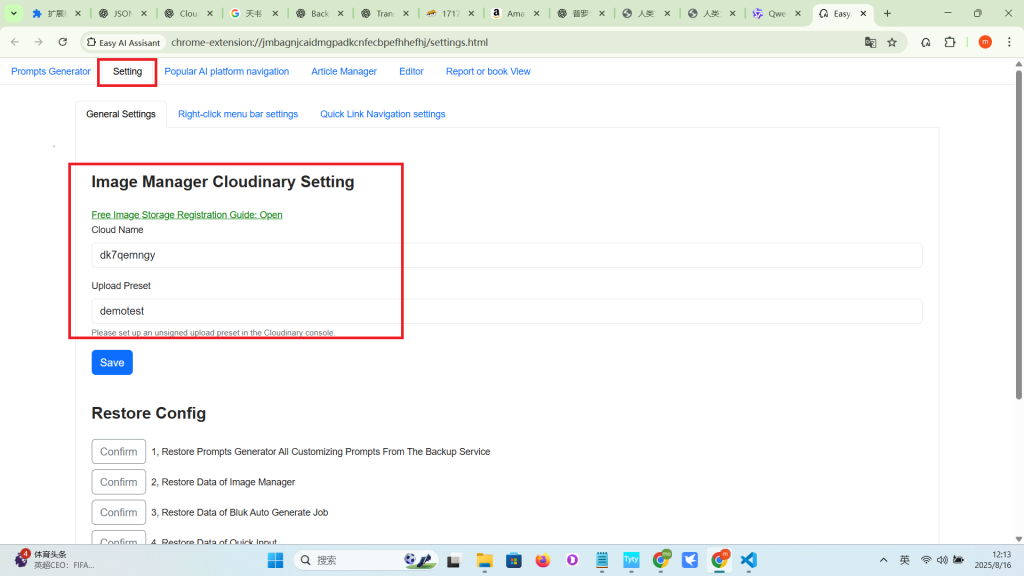Open Report or book View
This screenshot has height=576, width=1024.
pos(488,71)
